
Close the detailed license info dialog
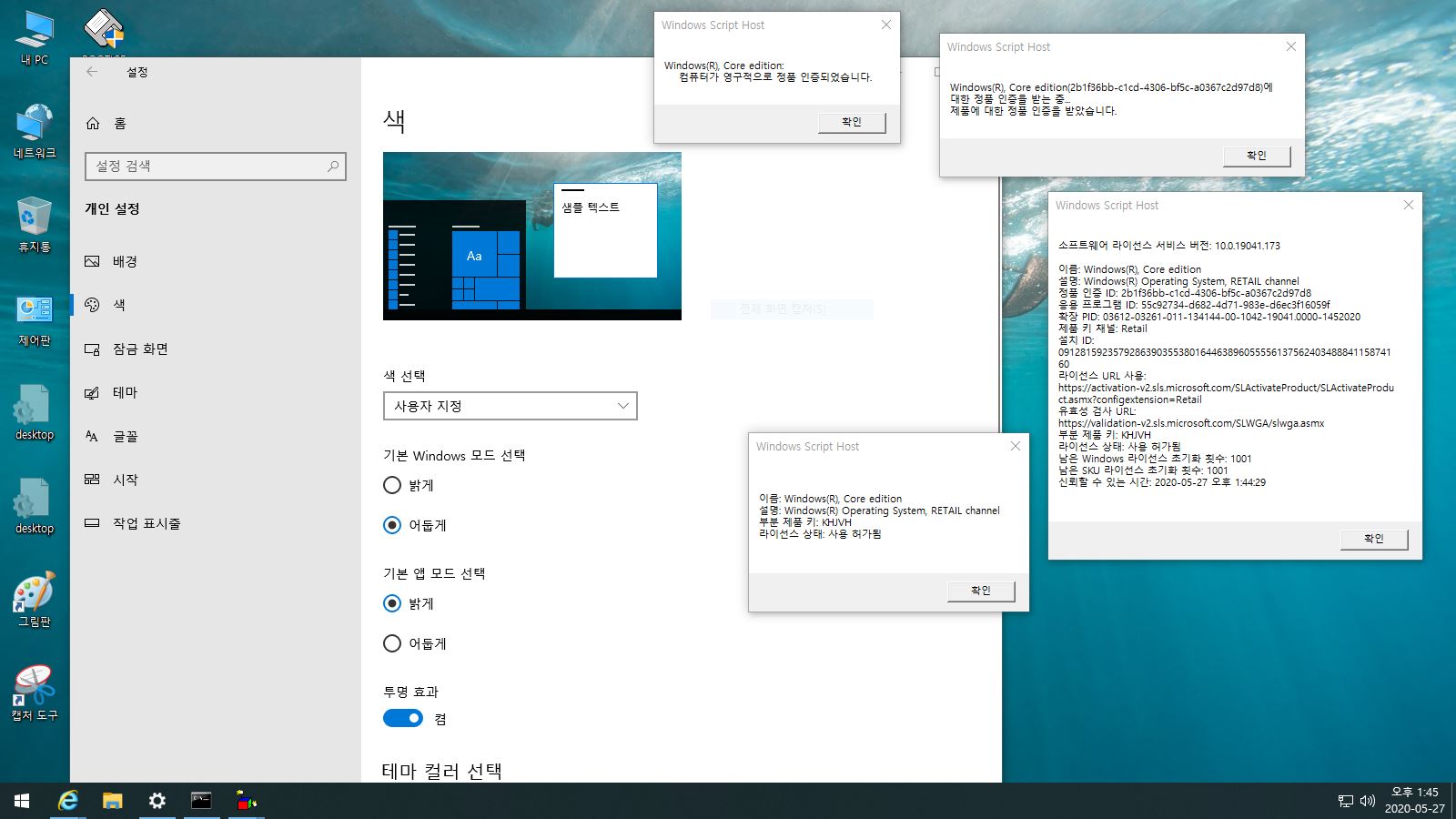[x=1408, y=205]
